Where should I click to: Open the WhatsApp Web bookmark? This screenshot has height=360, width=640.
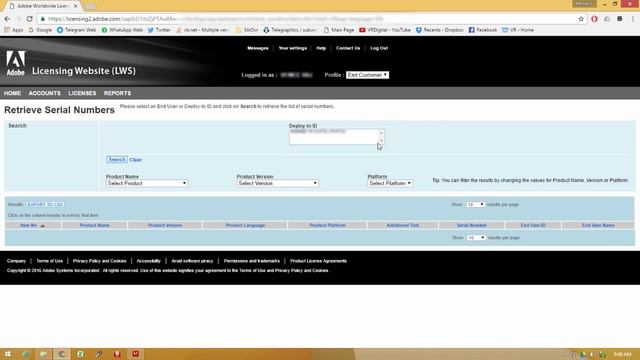[x=122, y=30]
